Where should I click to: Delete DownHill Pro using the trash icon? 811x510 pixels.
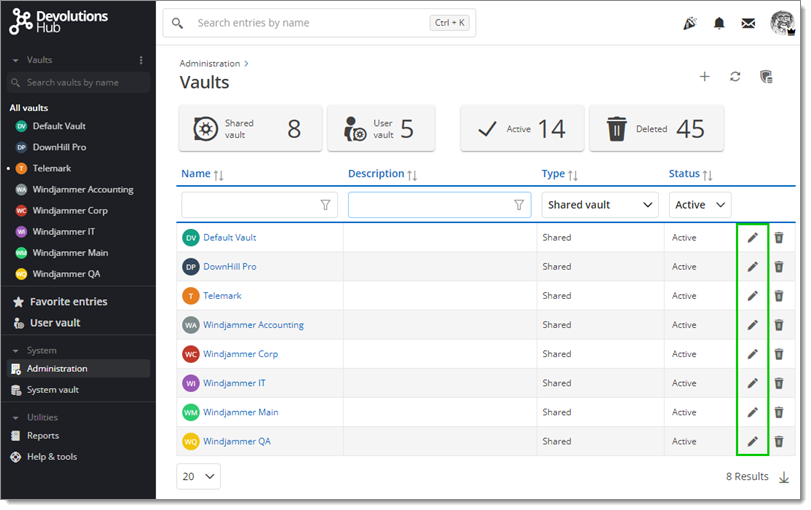tap(778, 266)
